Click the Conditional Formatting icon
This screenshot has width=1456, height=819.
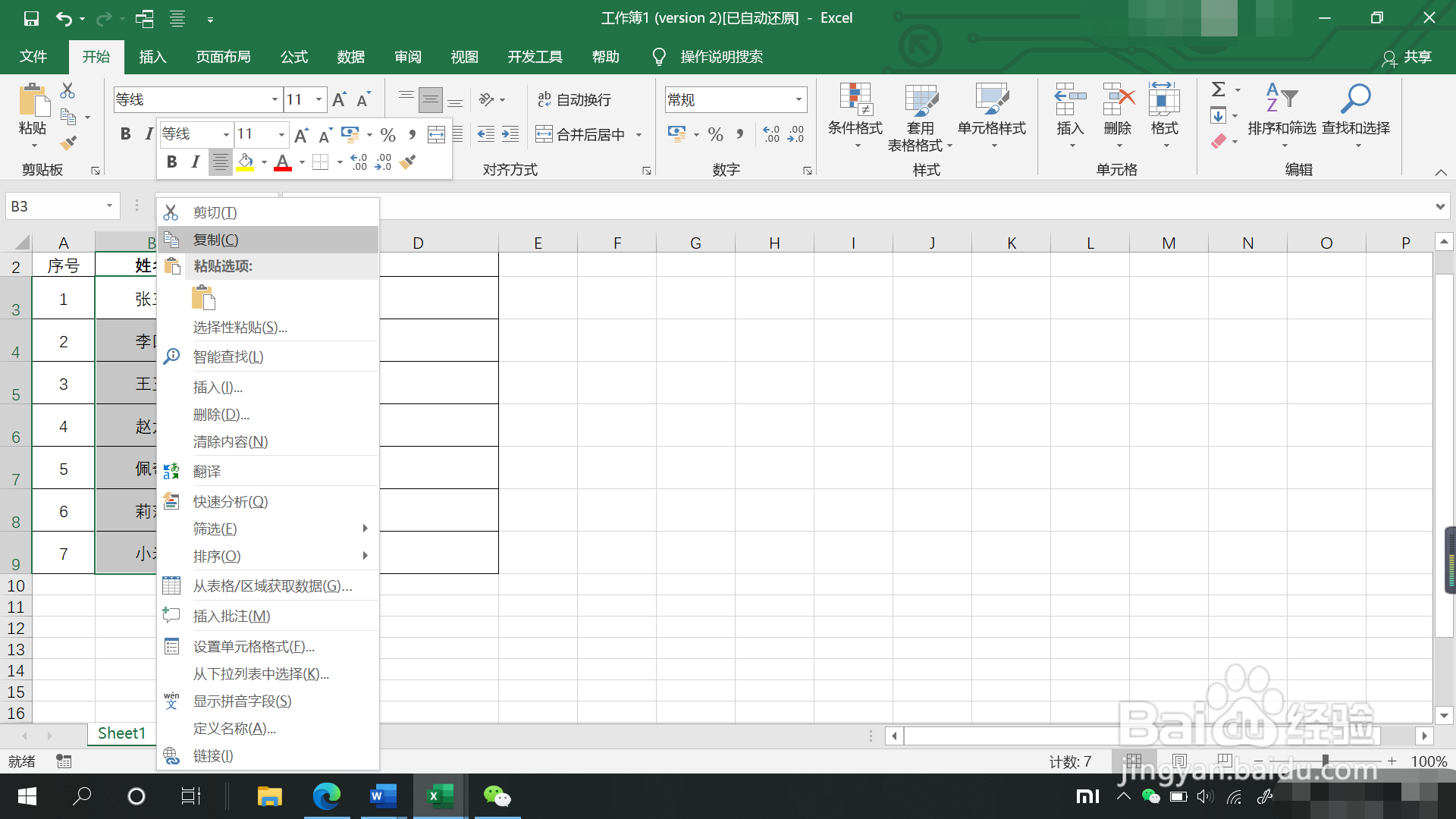pyautogui.click(x=855, y=99)
